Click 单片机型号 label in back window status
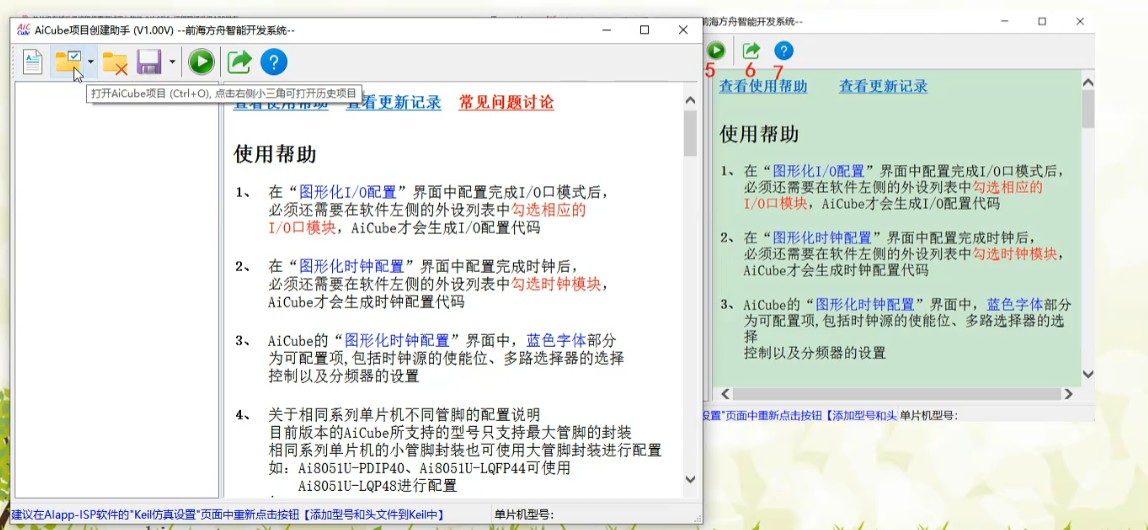 pos(928,415)
